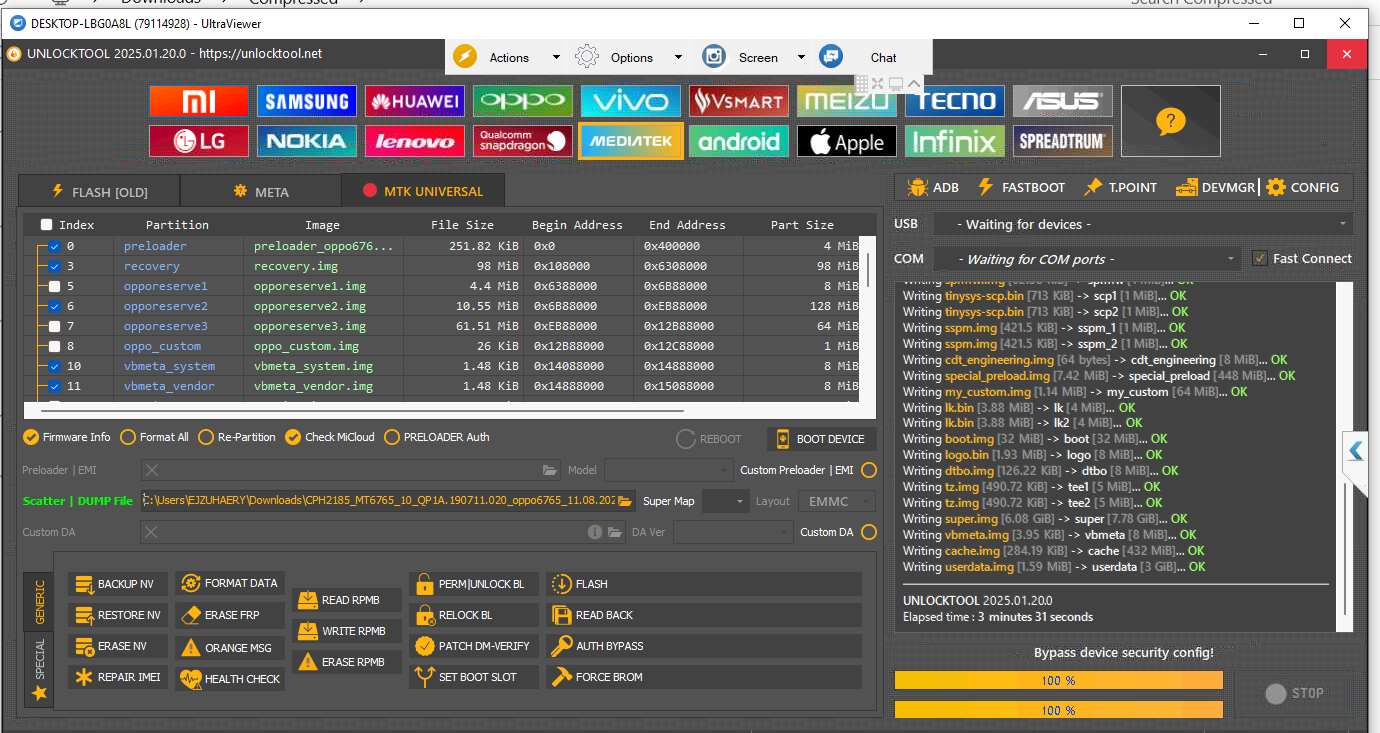Click the AUTH BYPASS button

click(x=704, y=646)
